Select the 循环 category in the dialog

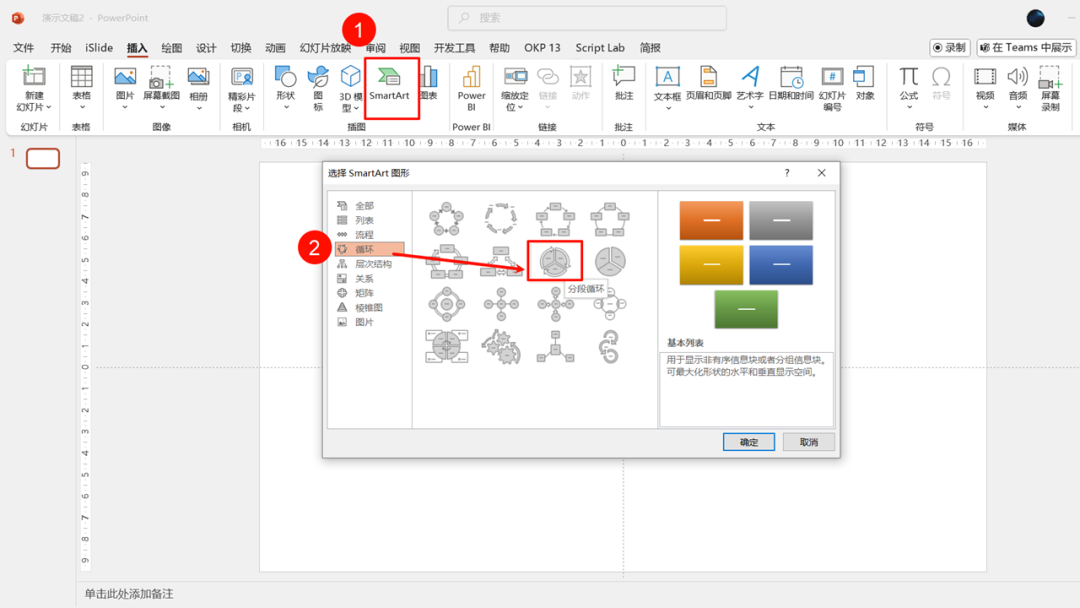point(369,249)
